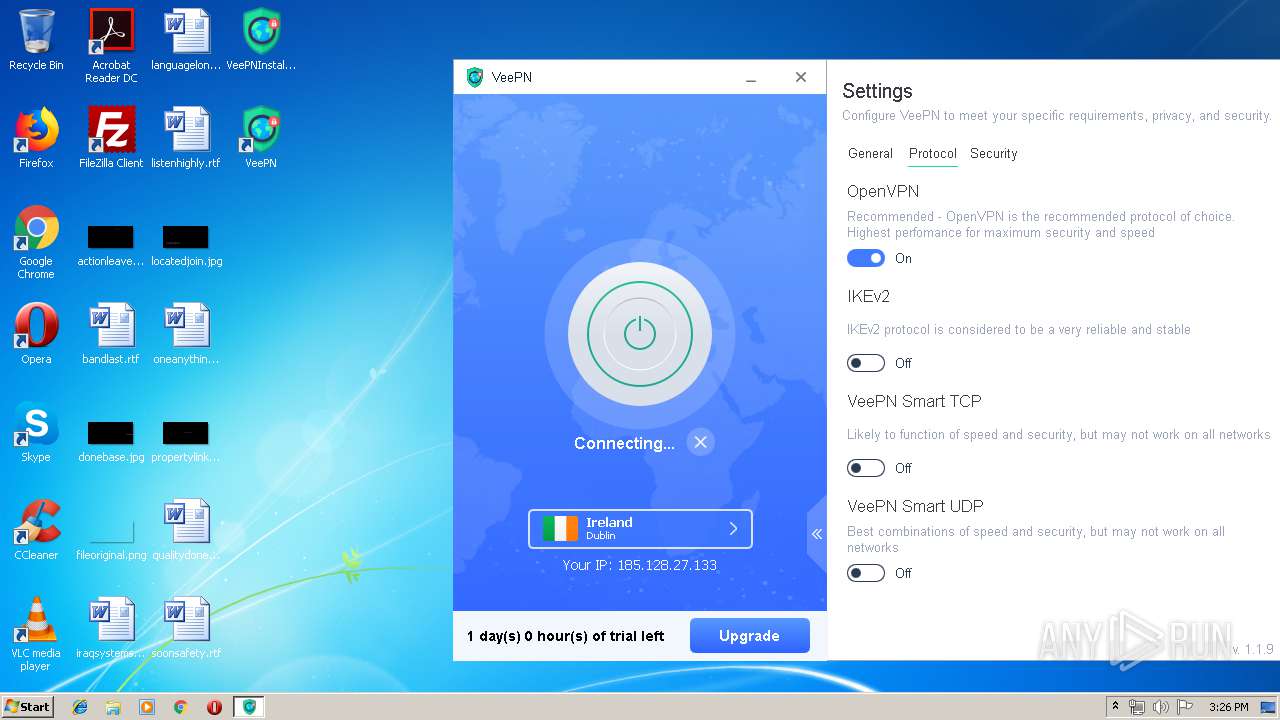Select the VLC media player desktop icon
Viewport: 1280px width, 720px height.
[x=36, y=634]
